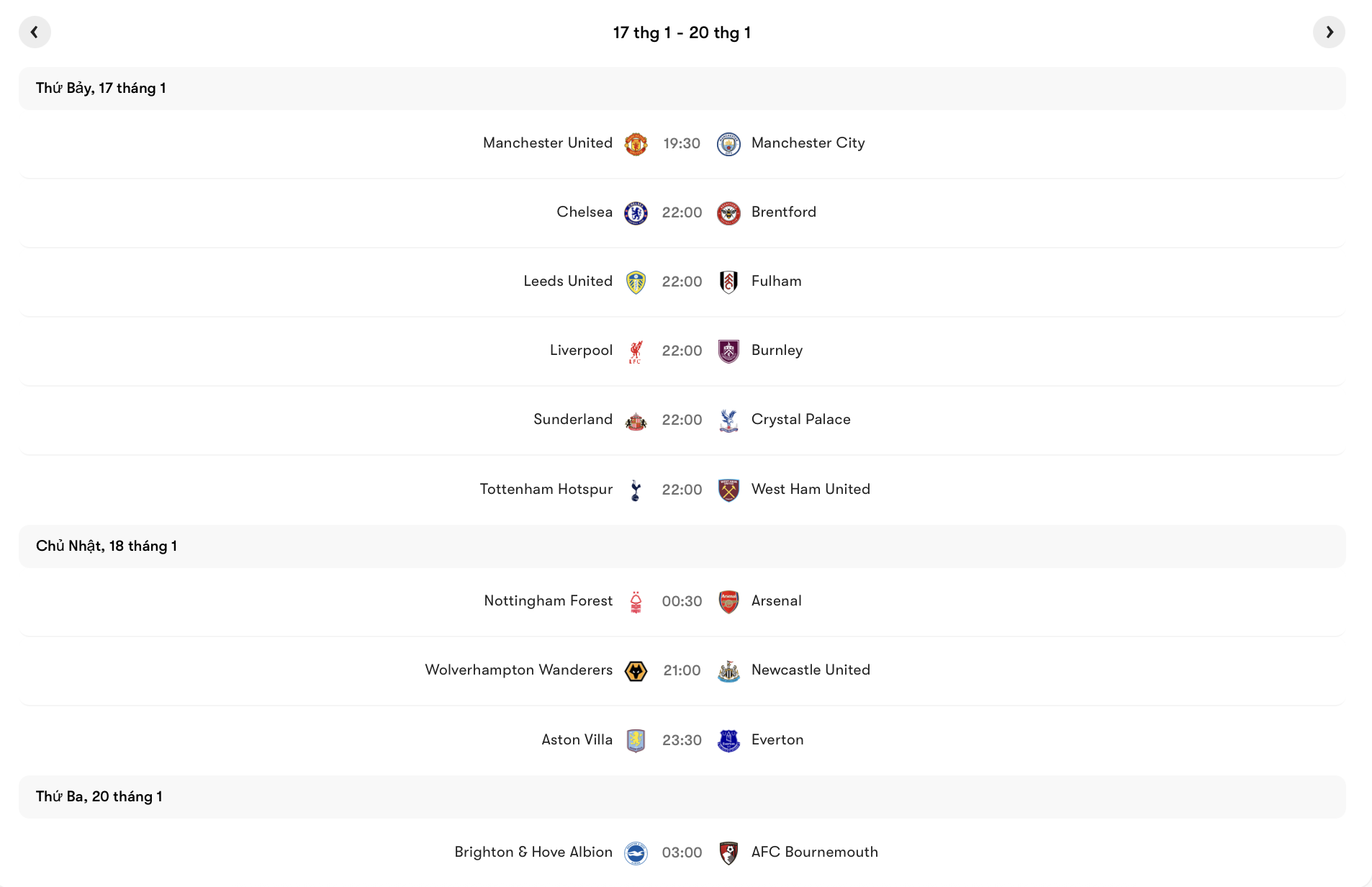Select the Manchester City badge
Image resolution: width=1372 pixels, height=887 pixels.
click(x=728, y=143)
